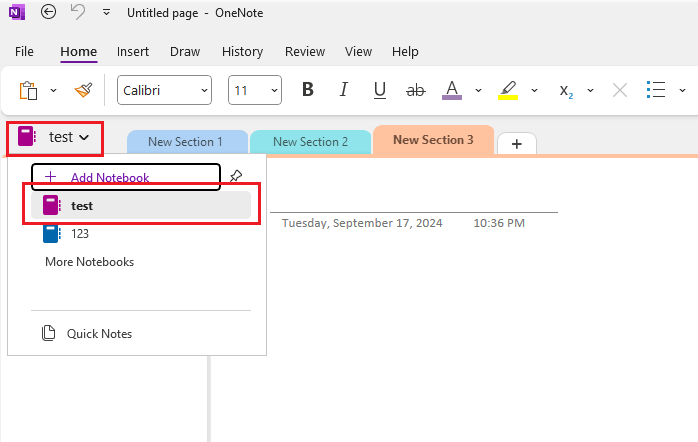Select the New Section 3 tab
698x442 pixels.
[433, 140]
